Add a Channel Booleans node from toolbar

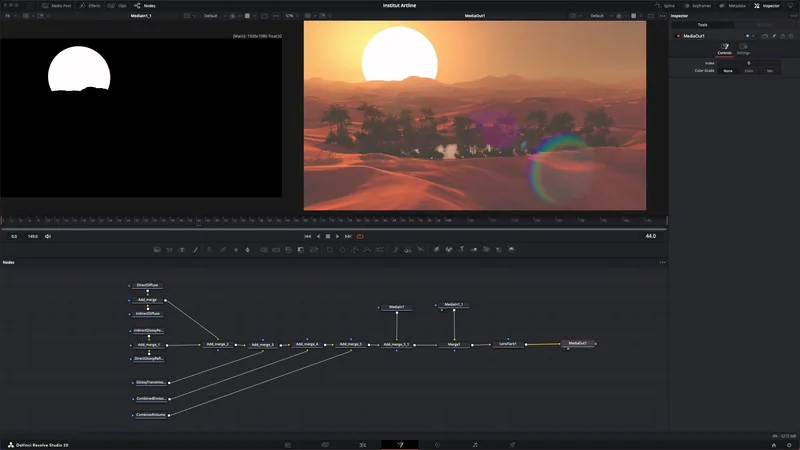(276, 249)
